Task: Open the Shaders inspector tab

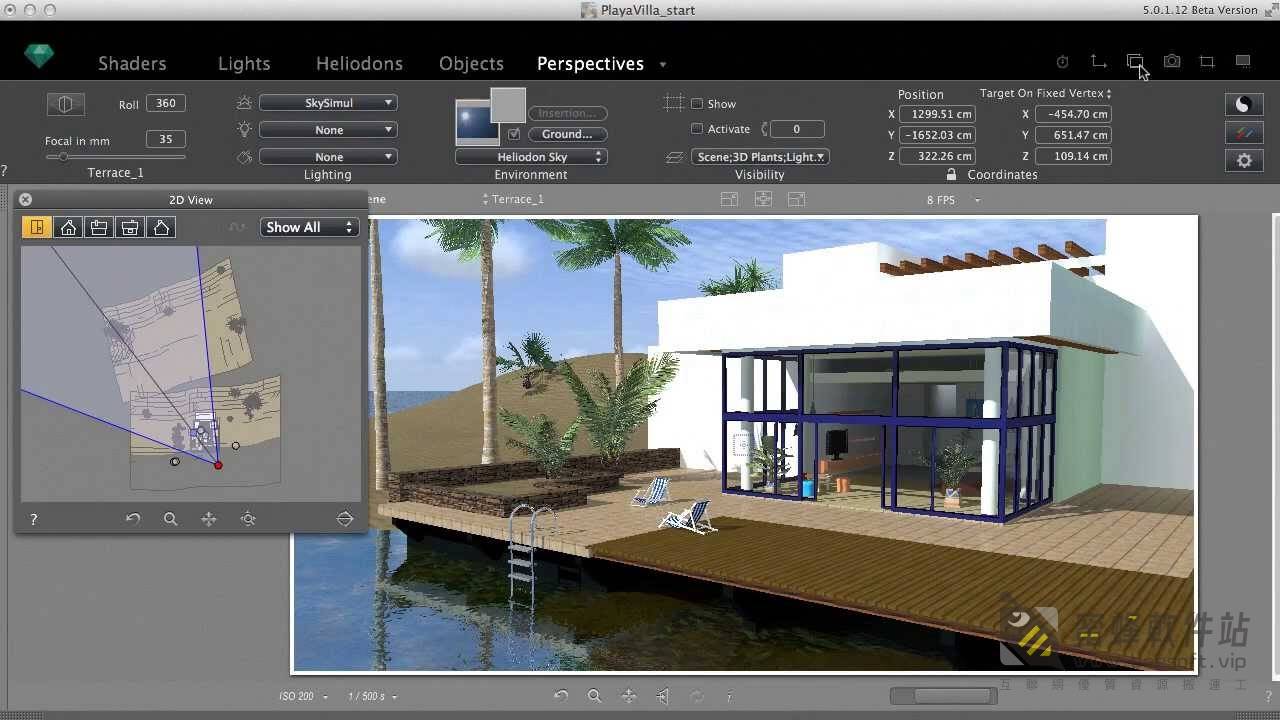Action: point(132,63)
